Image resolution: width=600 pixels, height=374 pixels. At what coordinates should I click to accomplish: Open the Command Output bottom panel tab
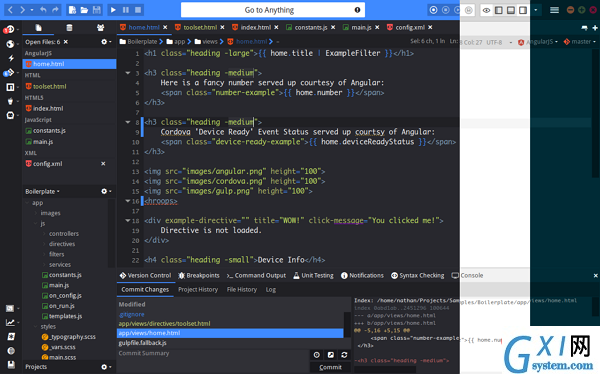pyautogui.click(x=256, y=275)
